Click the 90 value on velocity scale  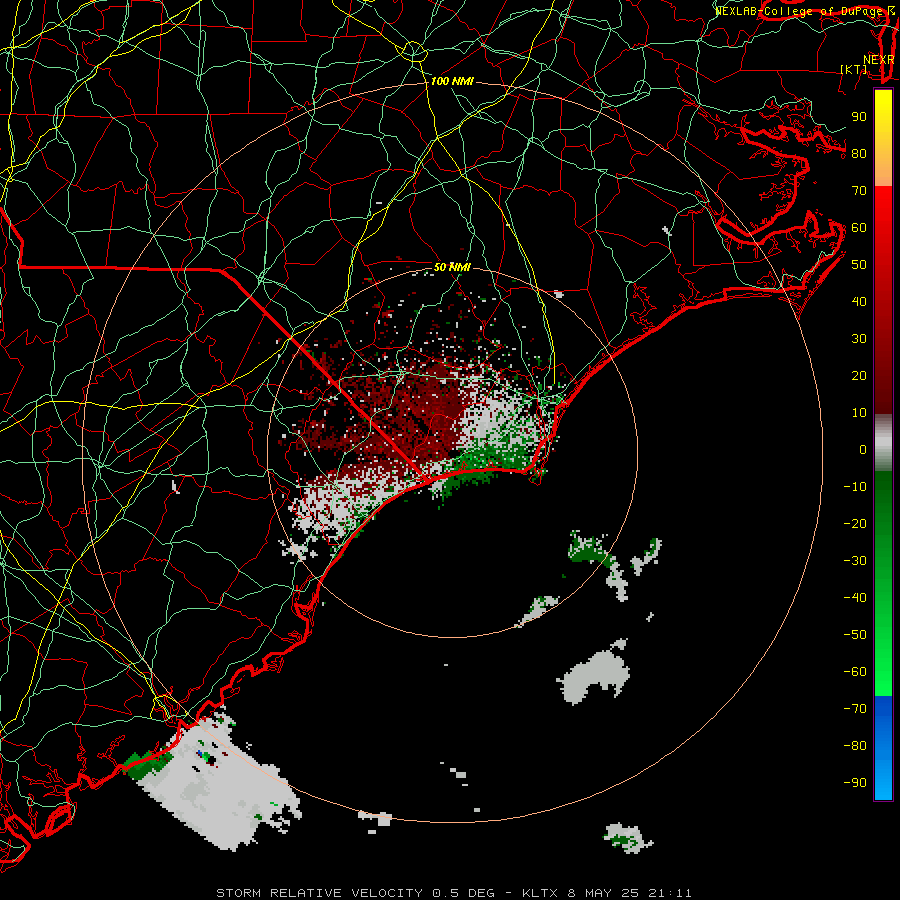[x=859, y=117]
